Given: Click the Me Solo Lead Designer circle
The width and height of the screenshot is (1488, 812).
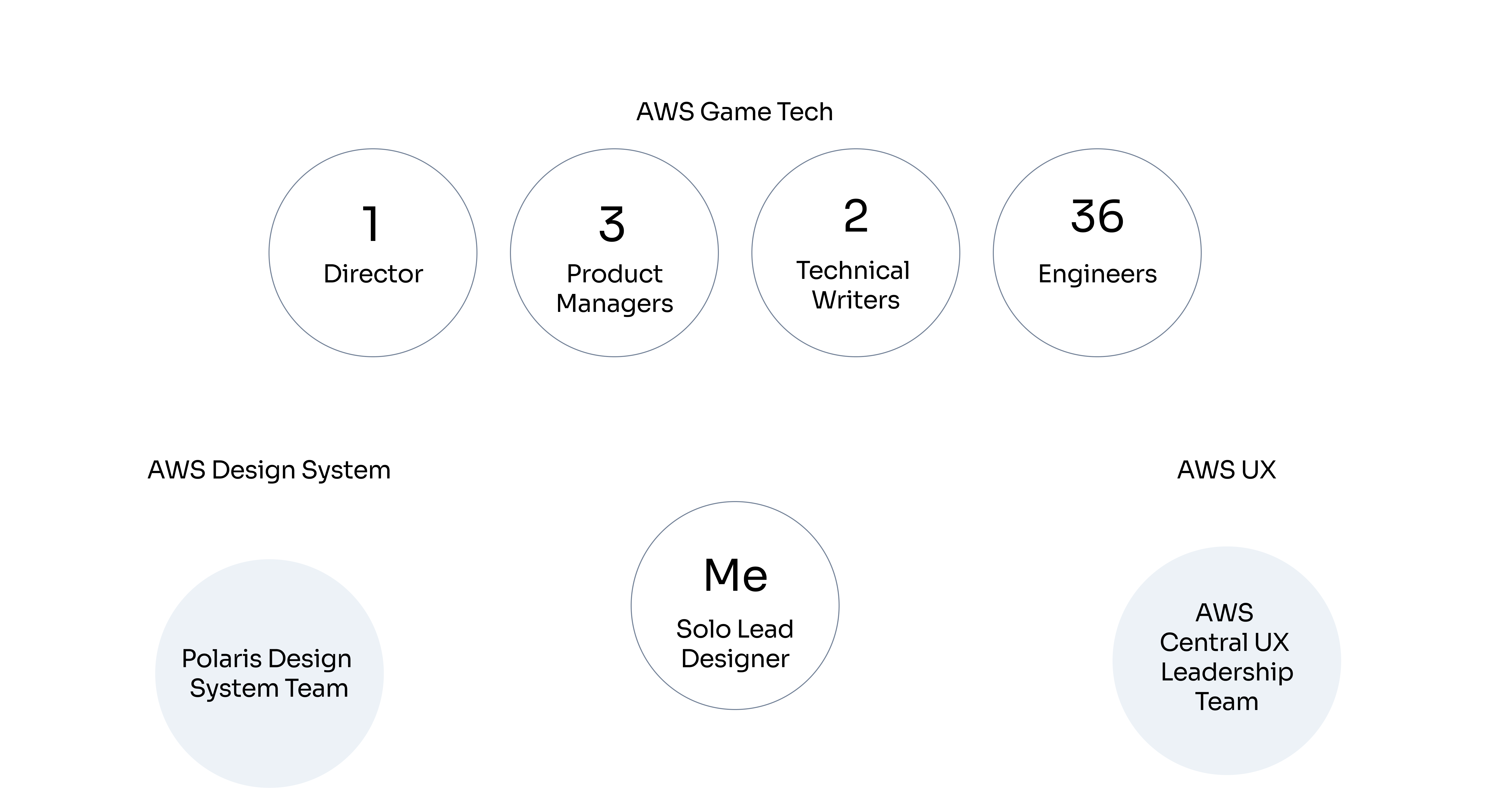Looking at the screenshot, I should click(x=735, y=605).
